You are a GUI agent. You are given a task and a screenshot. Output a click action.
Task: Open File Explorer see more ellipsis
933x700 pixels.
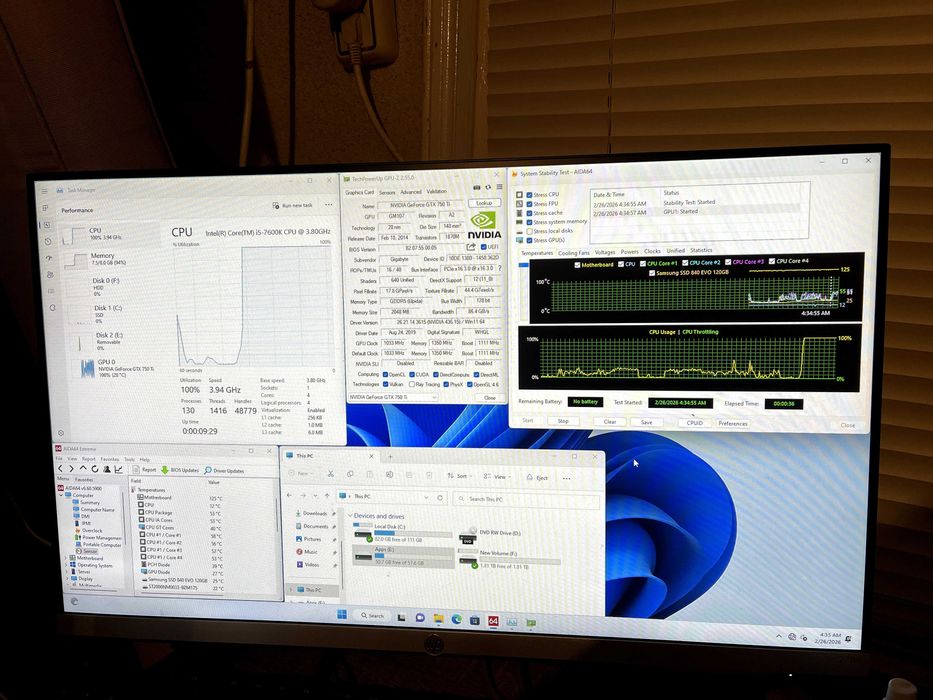(566, 478)
